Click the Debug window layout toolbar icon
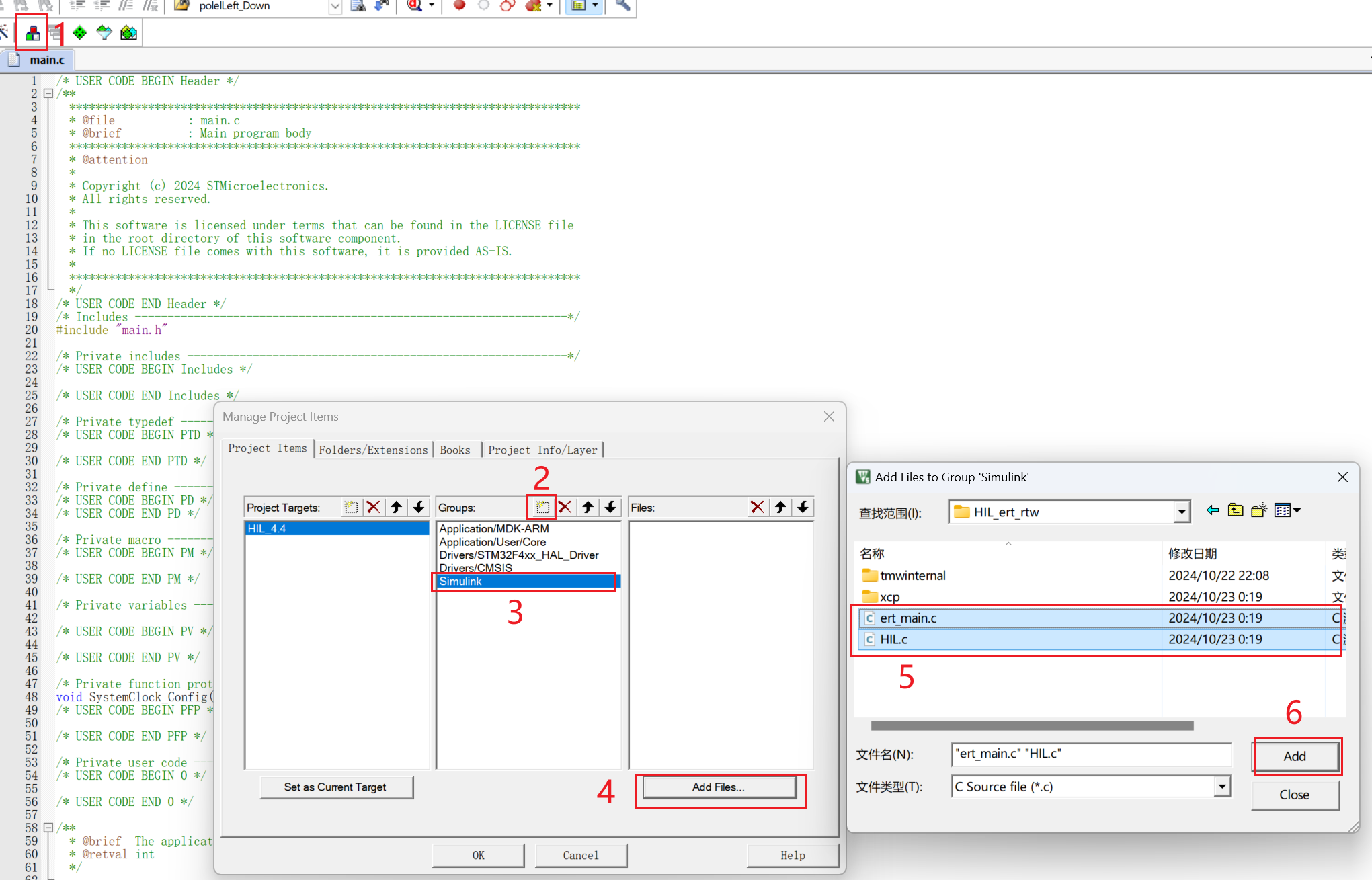Screen dimensions: 1372x880 click(578, 5)
